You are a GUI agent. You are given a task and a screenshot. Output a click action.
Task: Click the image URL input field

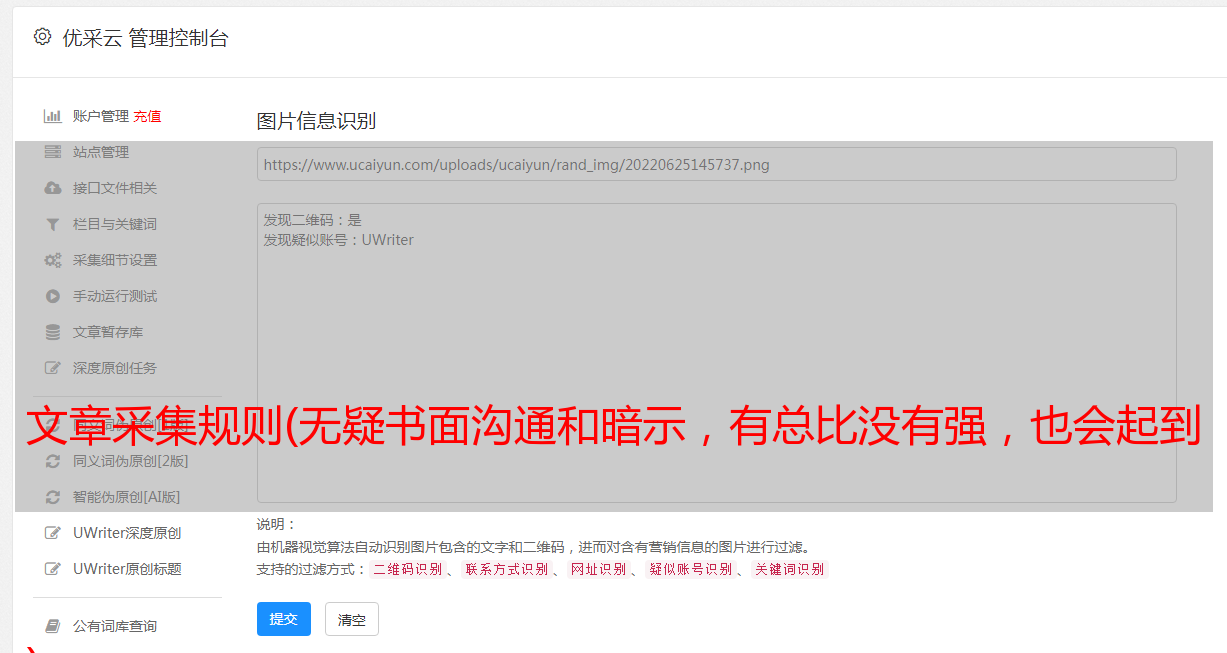[716, 165]
